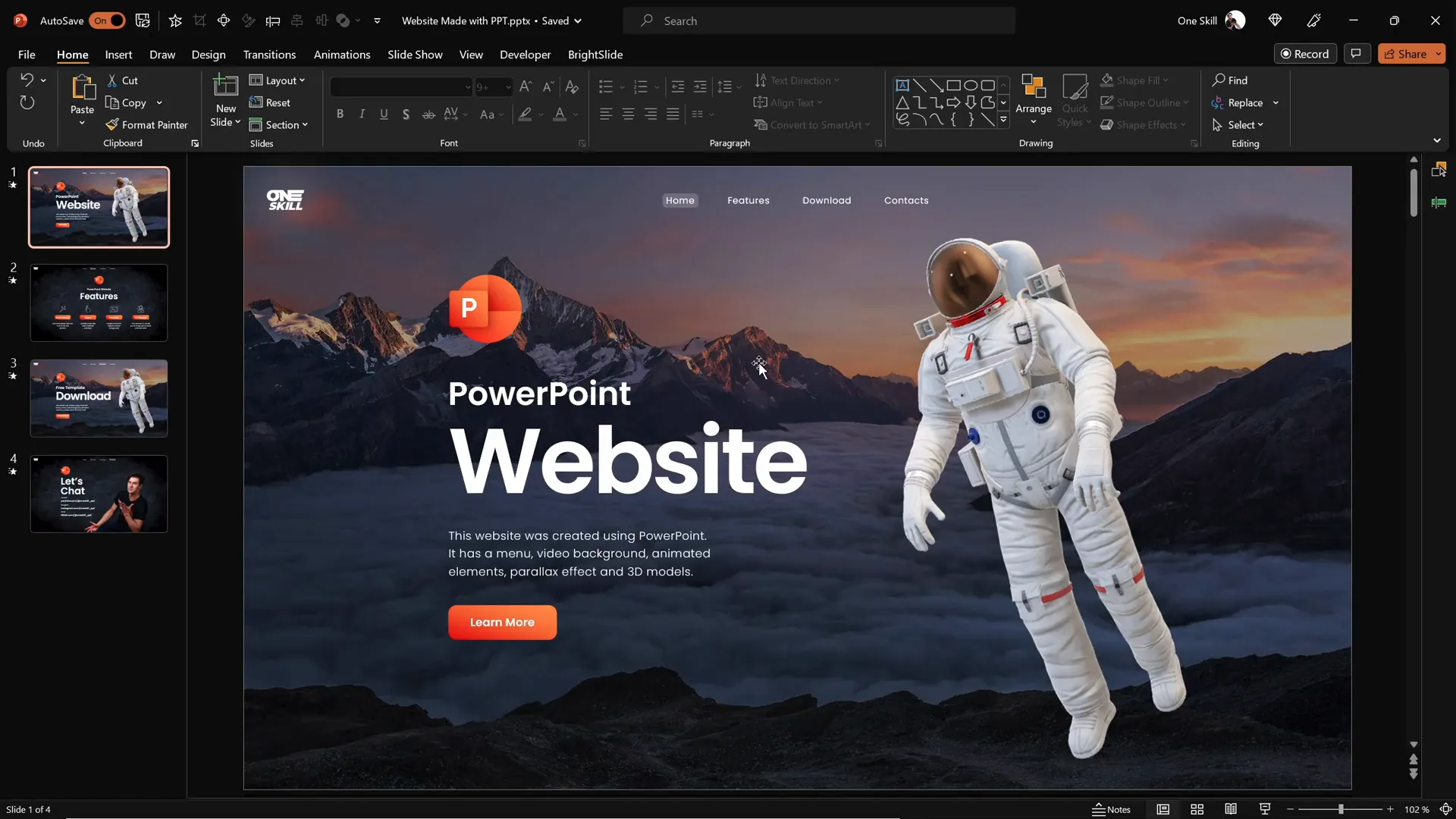Click Quick Styles
The width and height of the screenshot is (1456, 819).
pyautogui.click(x=1075, y=101)
